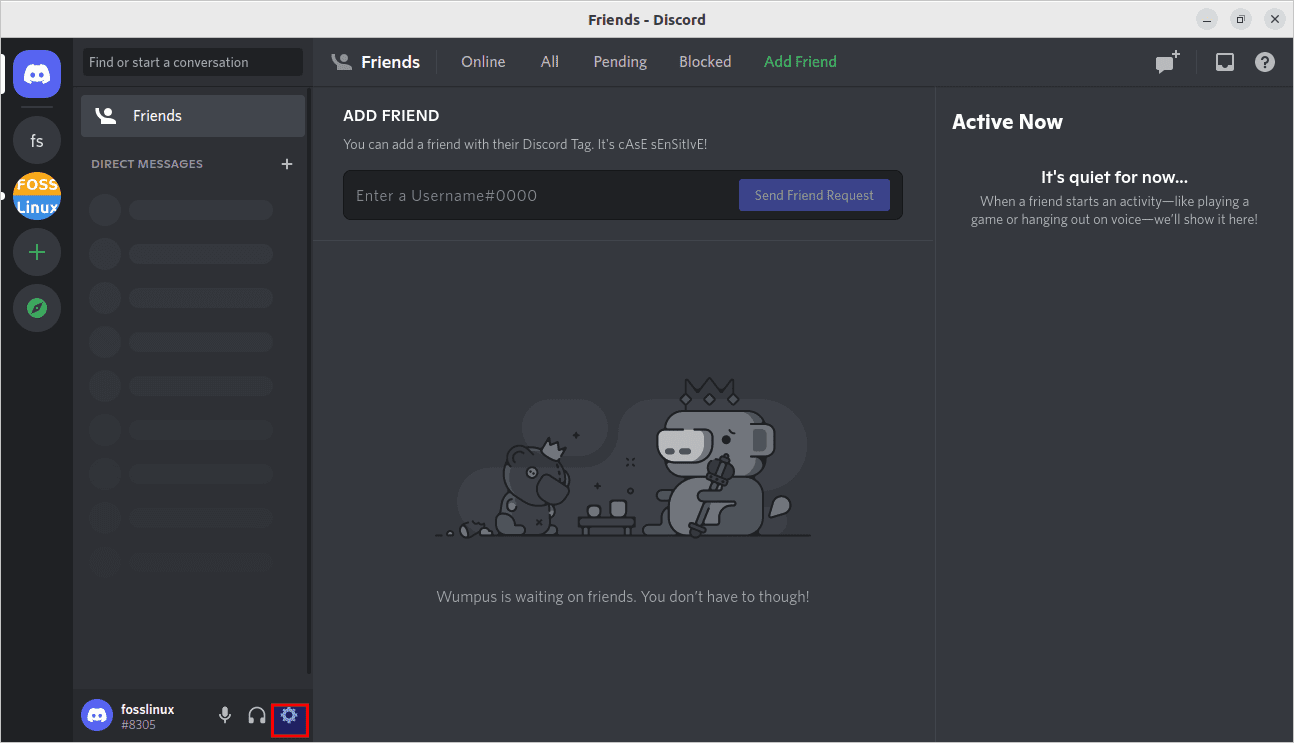1294x743 pixels.
Task: Maximize the Discord window
Action: tap(1241, 19)
